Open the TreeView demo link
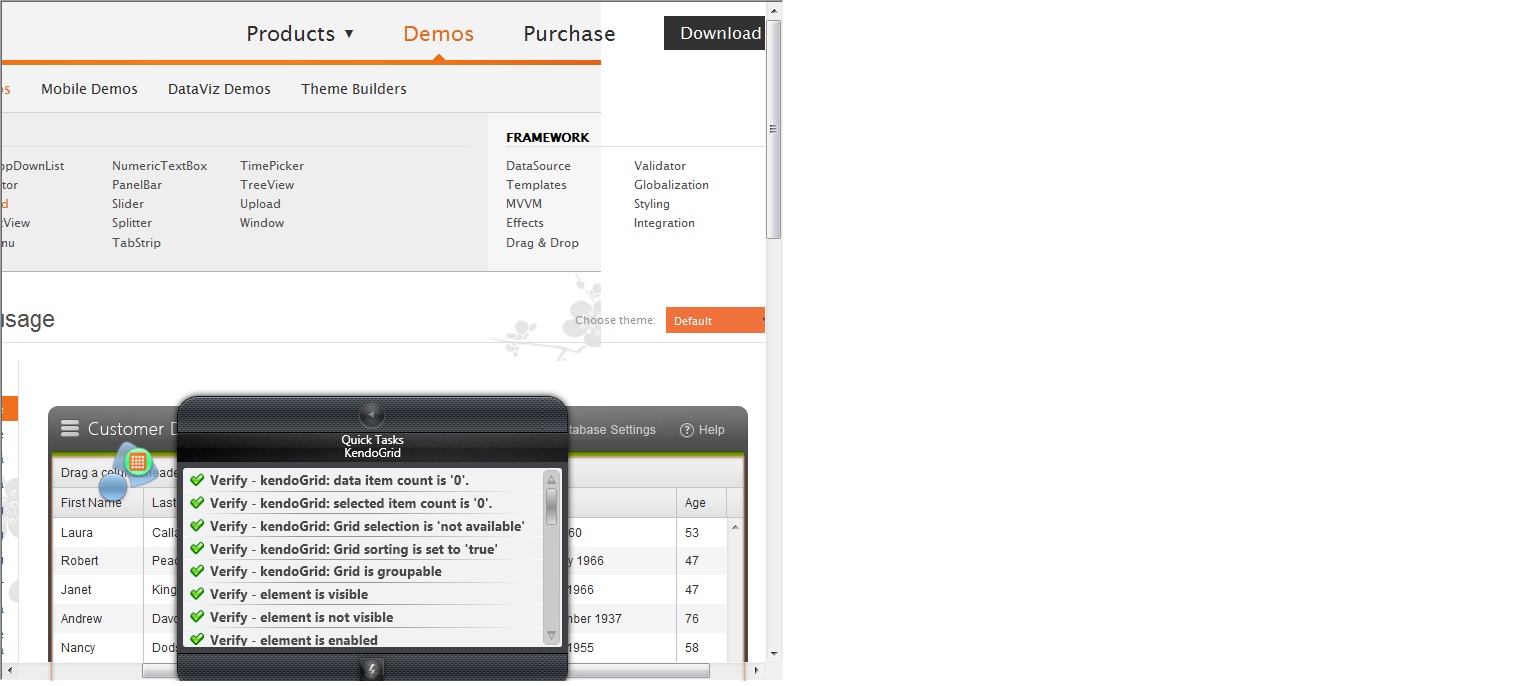1540x686 pixels. point(267,185)
